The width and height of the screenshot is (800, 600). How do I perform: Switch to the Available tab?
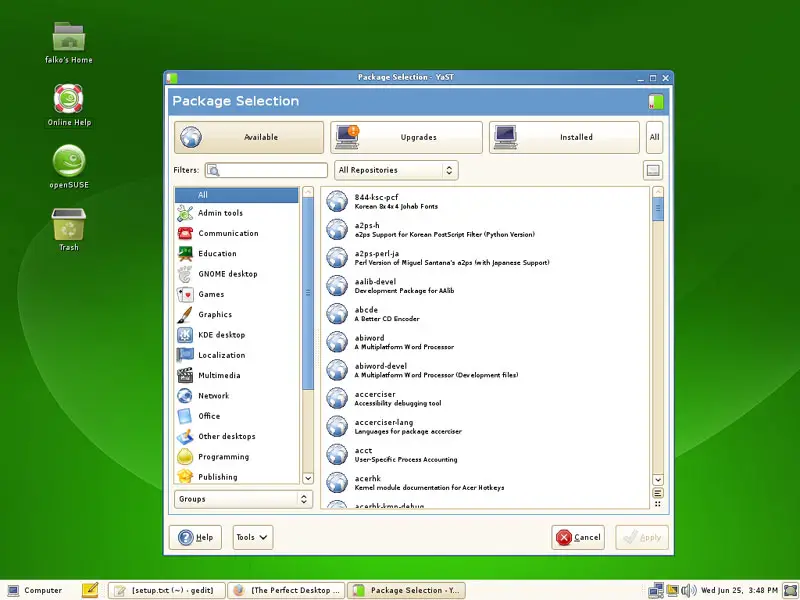[x=249, y=137]
